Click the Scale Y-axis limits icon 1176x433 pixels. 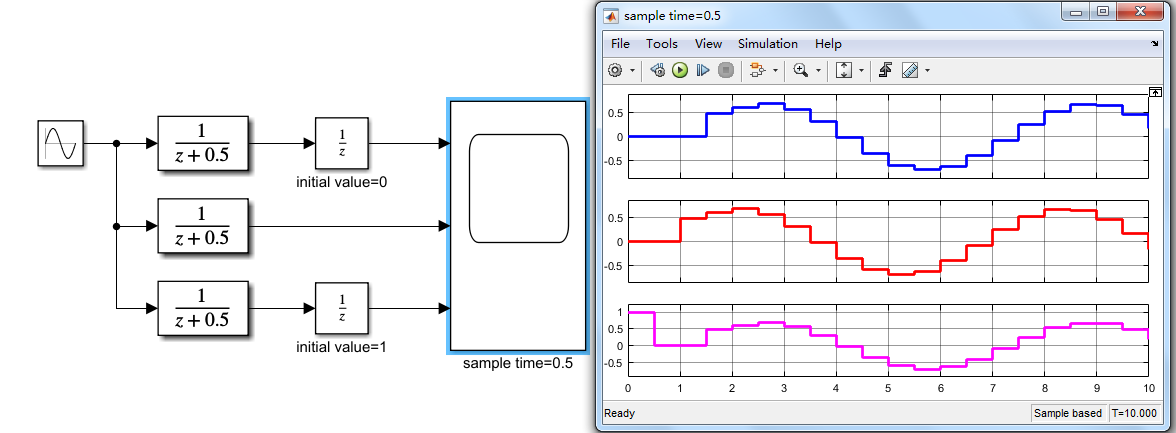(x=844, y=71)
